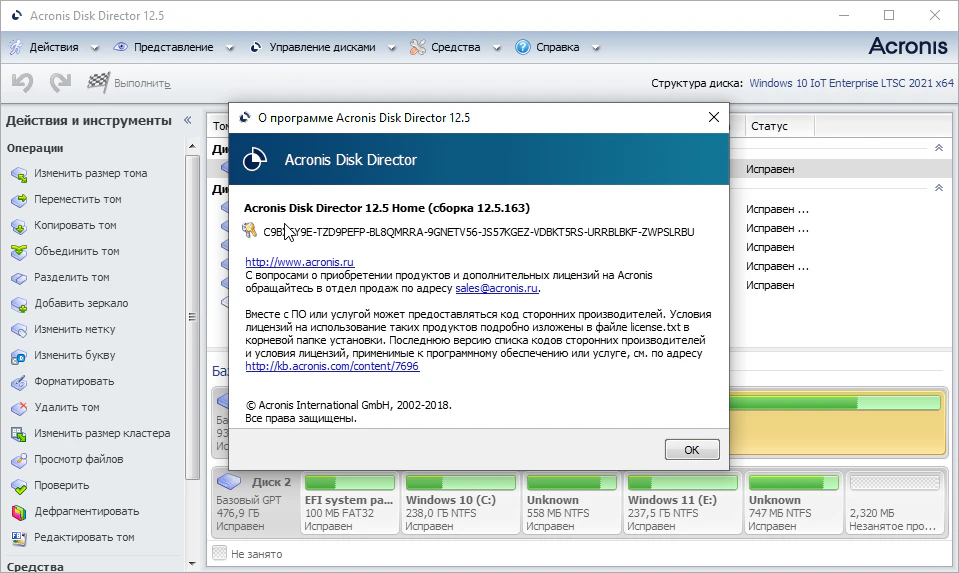Select the Resize volume icon

point(19,174)
